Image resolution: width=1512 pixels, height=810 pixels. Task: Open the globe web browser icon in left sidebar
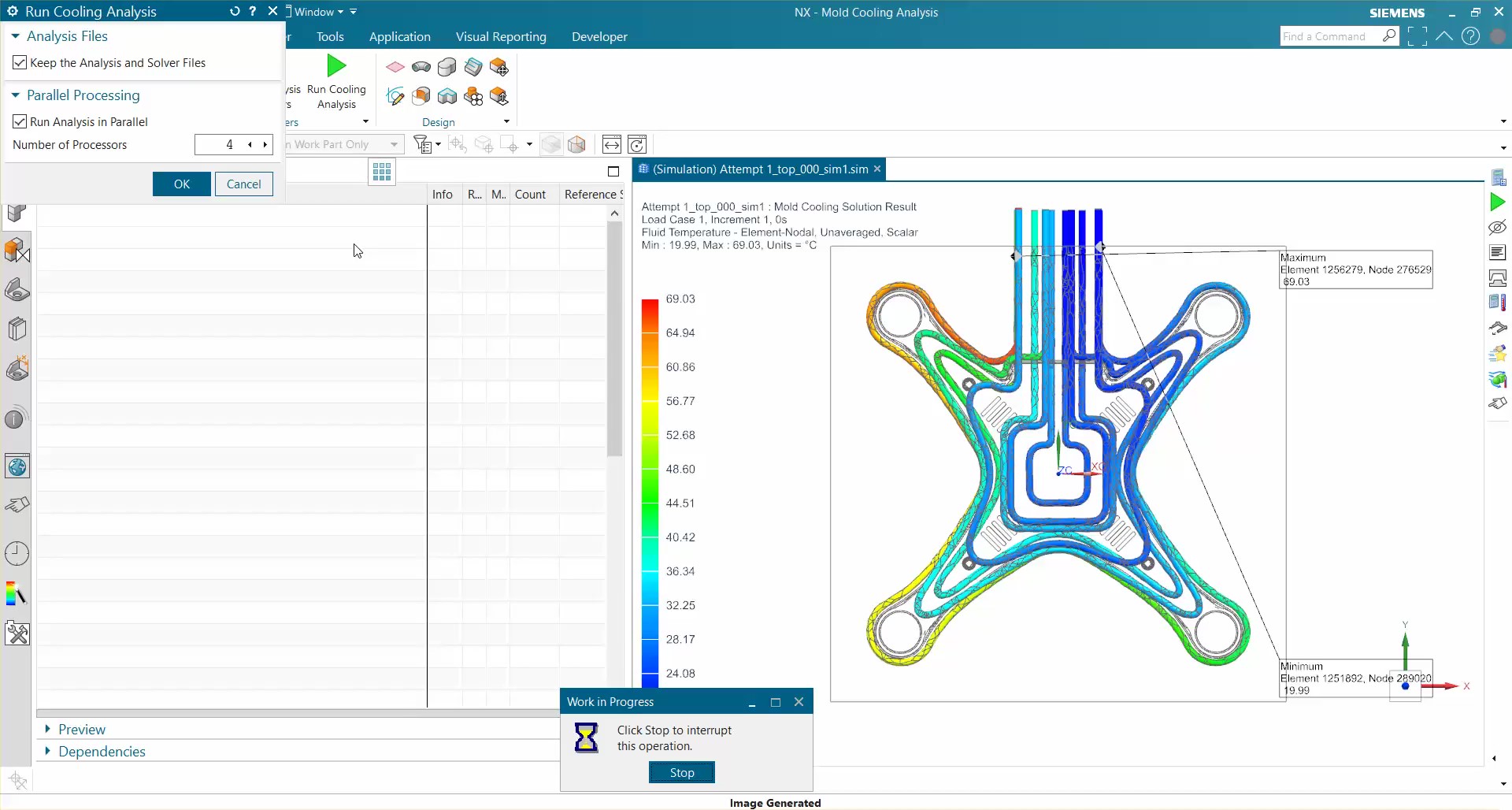[x=16, y=466]
